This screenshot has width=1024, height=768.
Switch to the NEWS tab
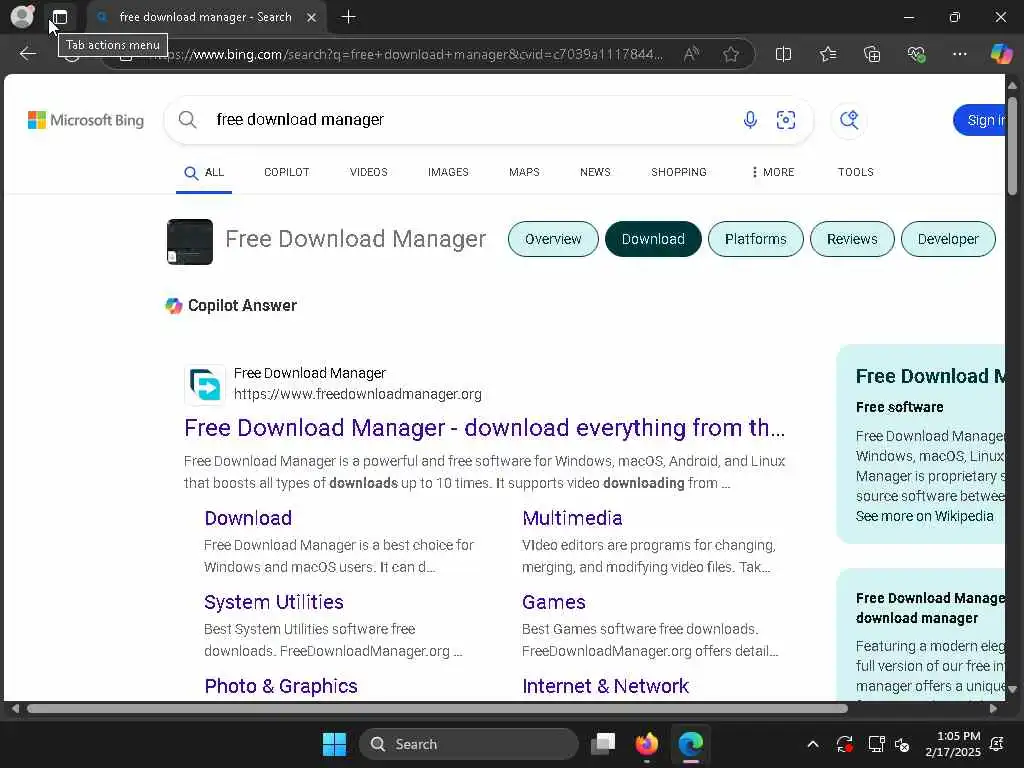click(x=595, y=172)
